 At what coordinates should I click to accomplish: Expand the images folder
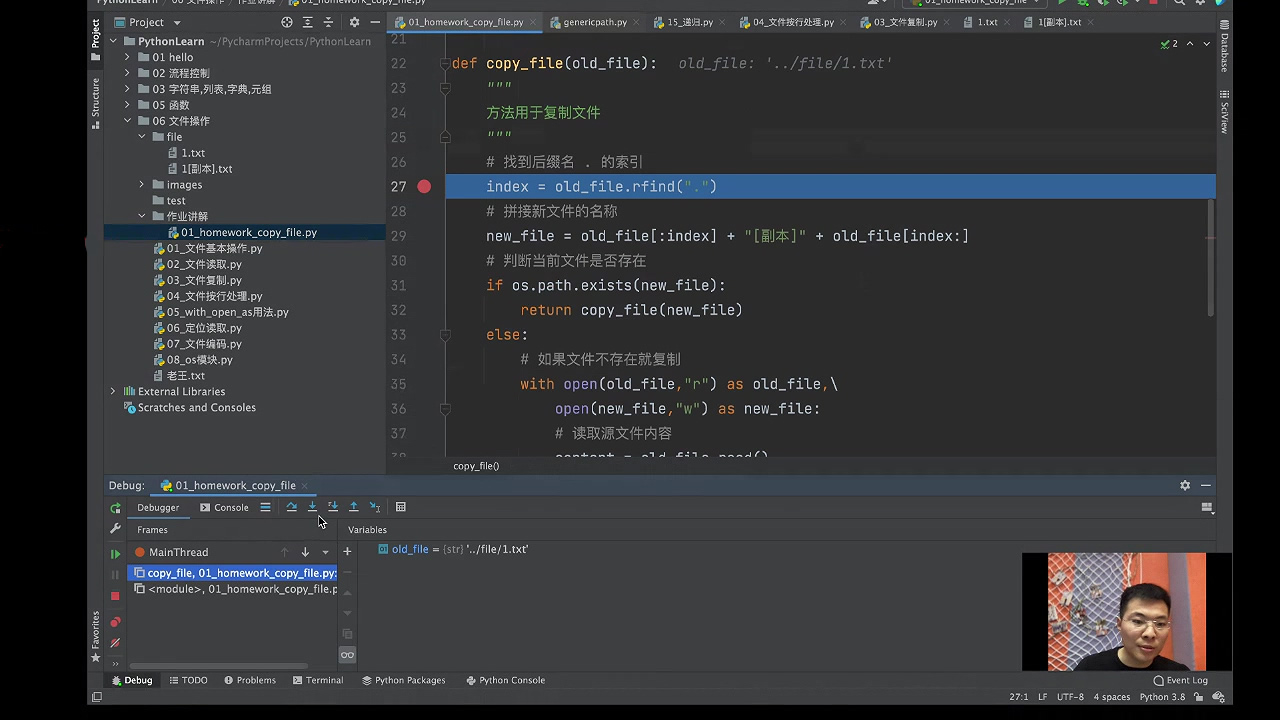tap(142, 185)
